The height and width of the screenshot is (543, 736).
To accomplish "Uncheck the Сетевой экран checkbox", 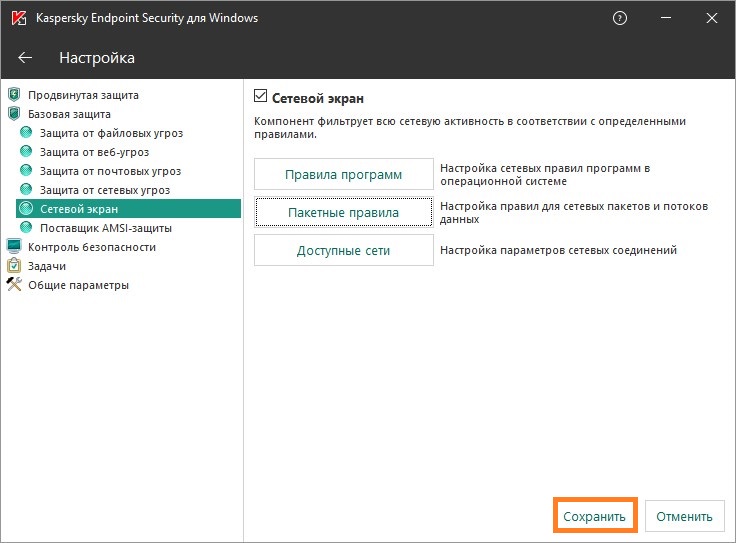I will [261, 98].
